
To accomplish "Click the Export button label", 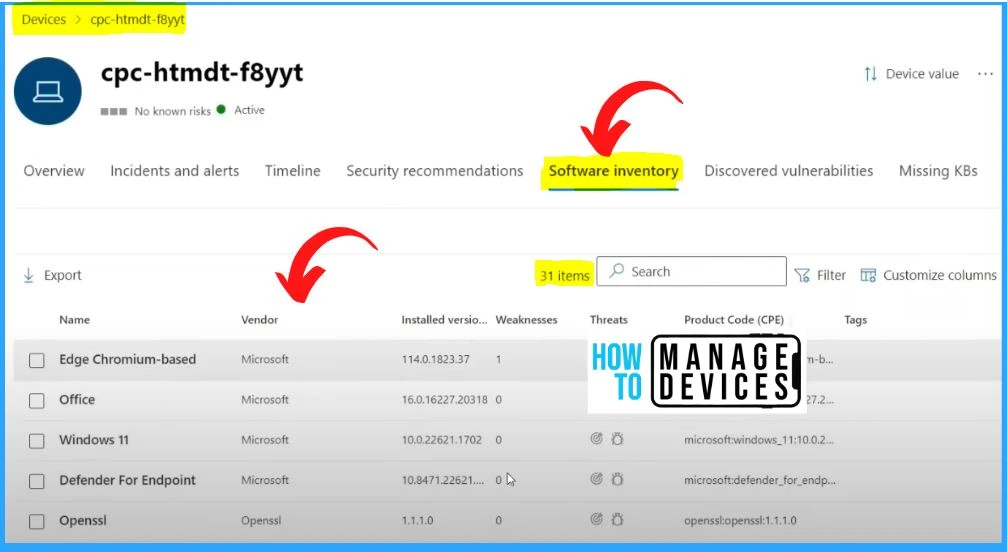I will tap(62, 275).
